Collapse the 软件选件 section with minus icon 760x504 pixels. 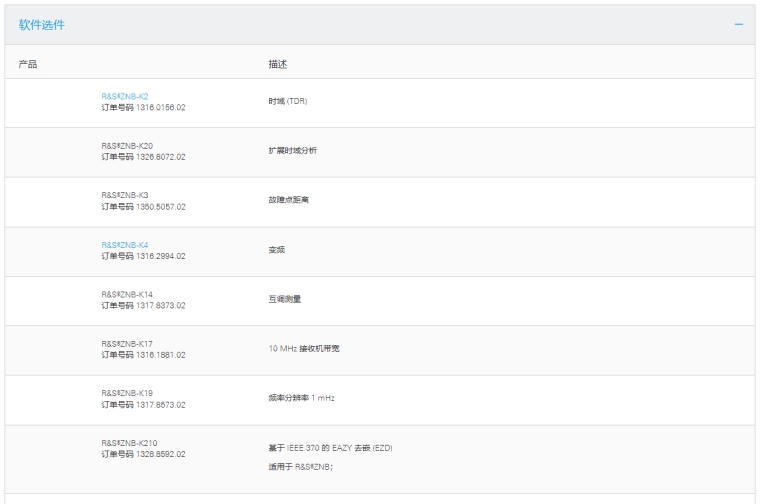[x=738, y=25]
